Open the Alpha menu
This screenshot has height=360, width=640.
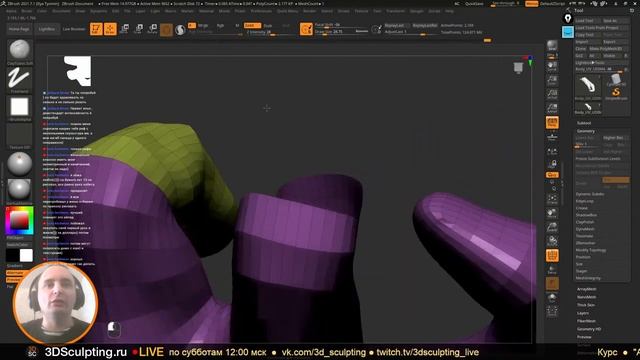(11, 11)
